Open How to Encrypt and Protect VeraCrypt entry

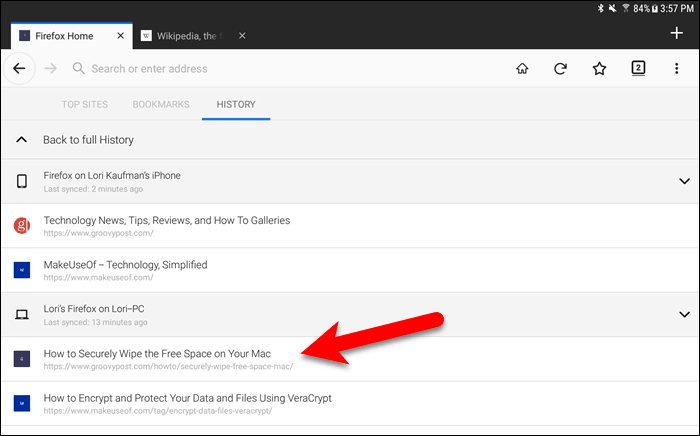point(350,403)
